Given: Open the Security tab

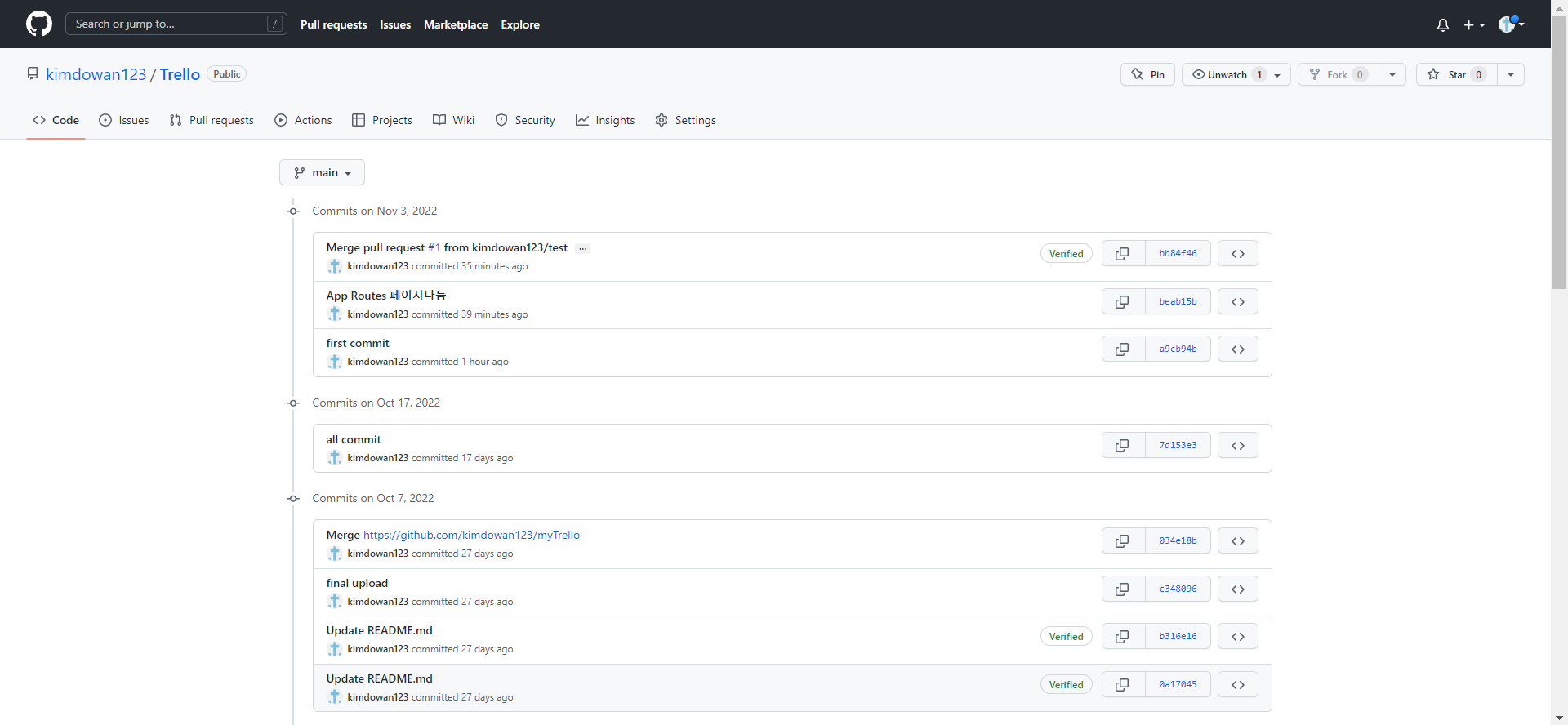Looking at the screenshot, I should tap(525, 120).
